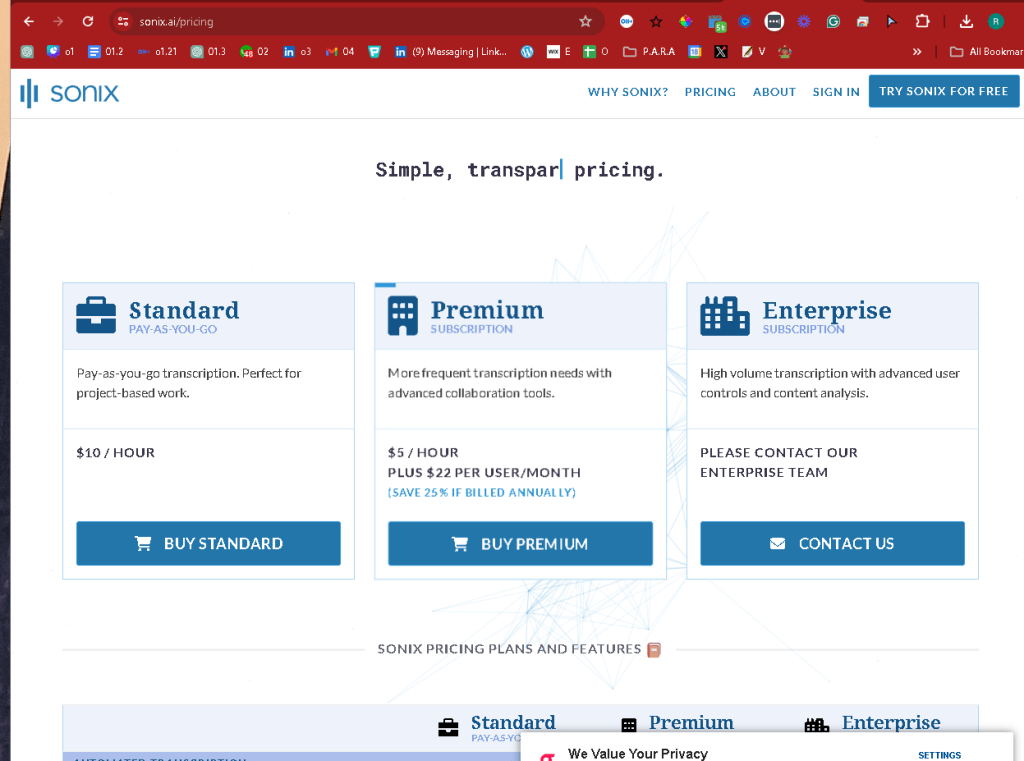Open the V bookmark with pencil icon
Viewport: 1024px width, 761px height.
coord(754,52)
